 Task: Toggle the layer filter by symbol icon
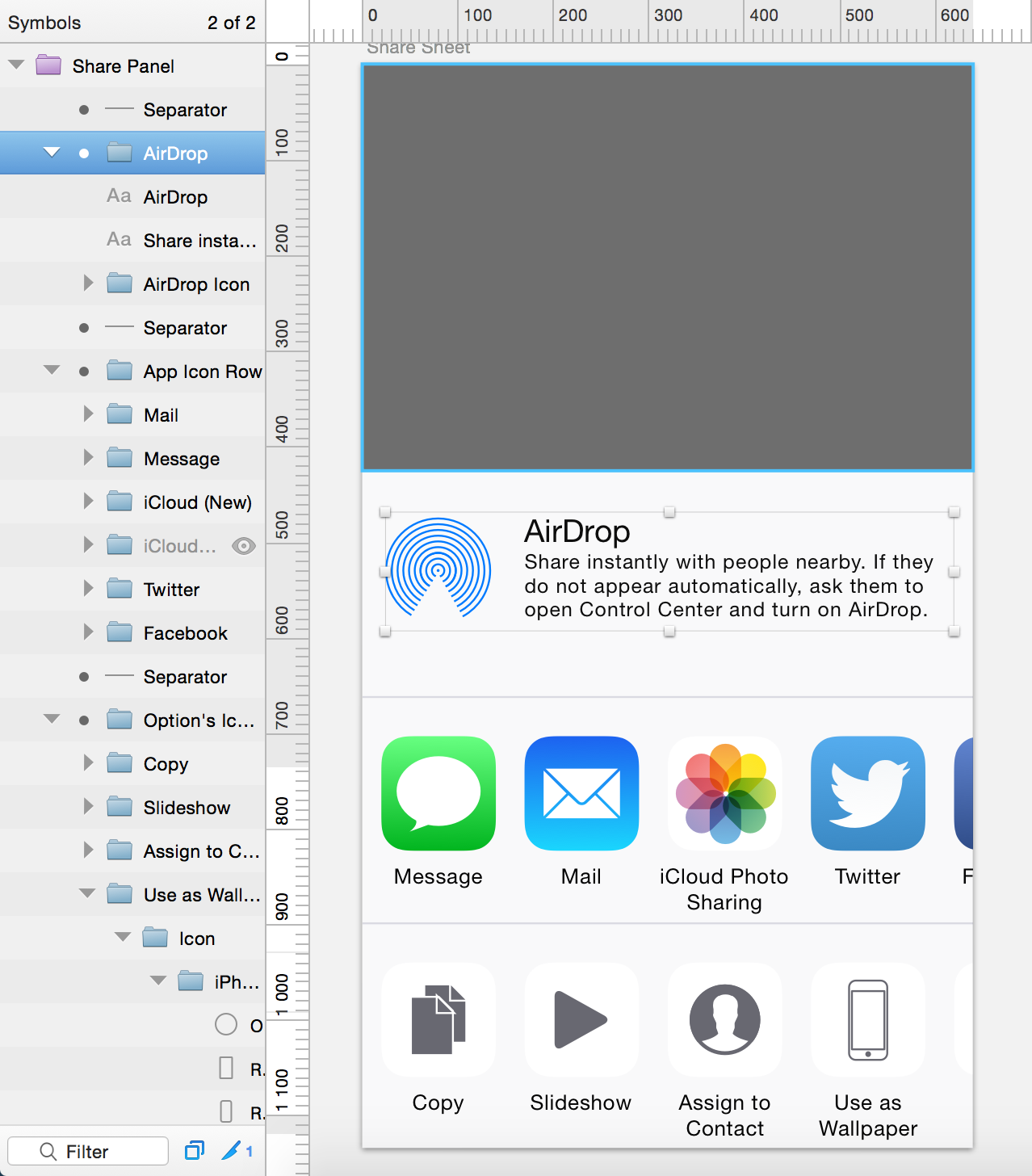click(x=195, y=1151)
